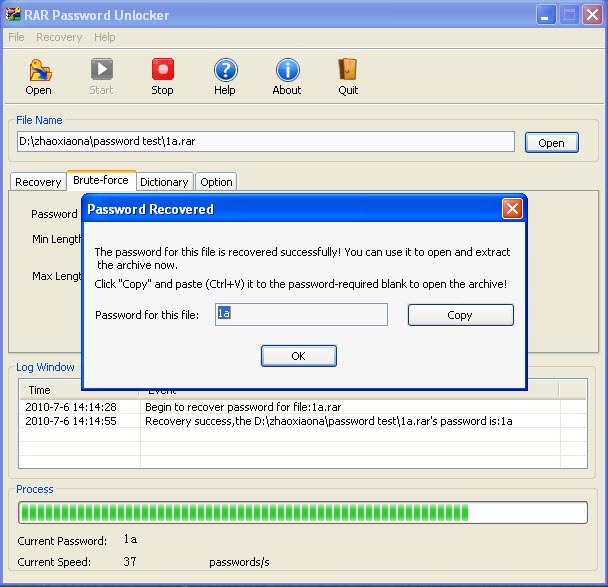This screenshot has height=587, width=608.
Task: Switch to the Recovery tab
Action: [38, 182]
